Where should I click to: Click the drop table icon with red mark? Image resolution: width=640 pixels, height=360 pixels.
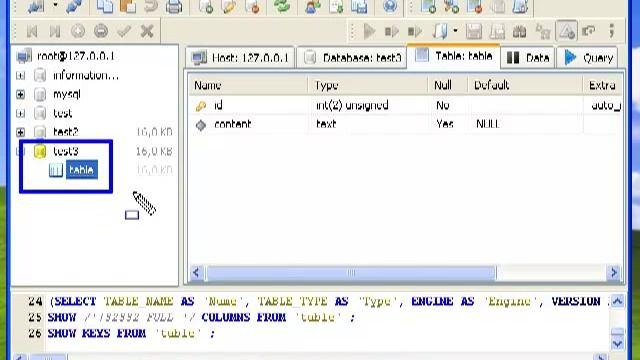click(475, 7)
